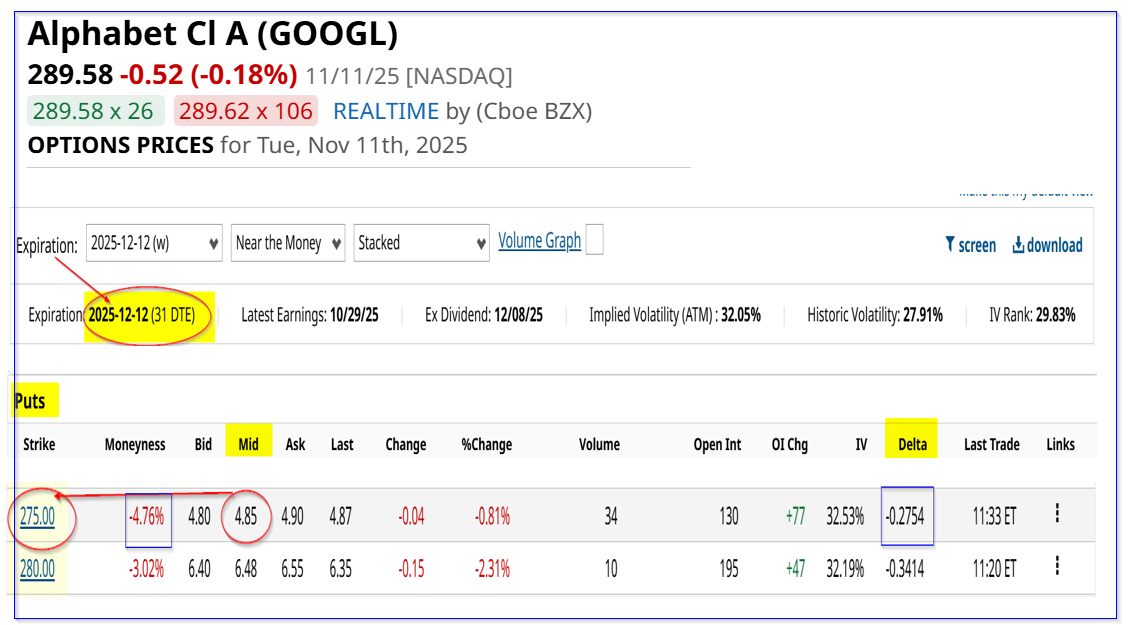The image size is (1129, 625).
Task: Expand the Near the Money dropdown
Action: pyautogui.click(x=288, y=243)
